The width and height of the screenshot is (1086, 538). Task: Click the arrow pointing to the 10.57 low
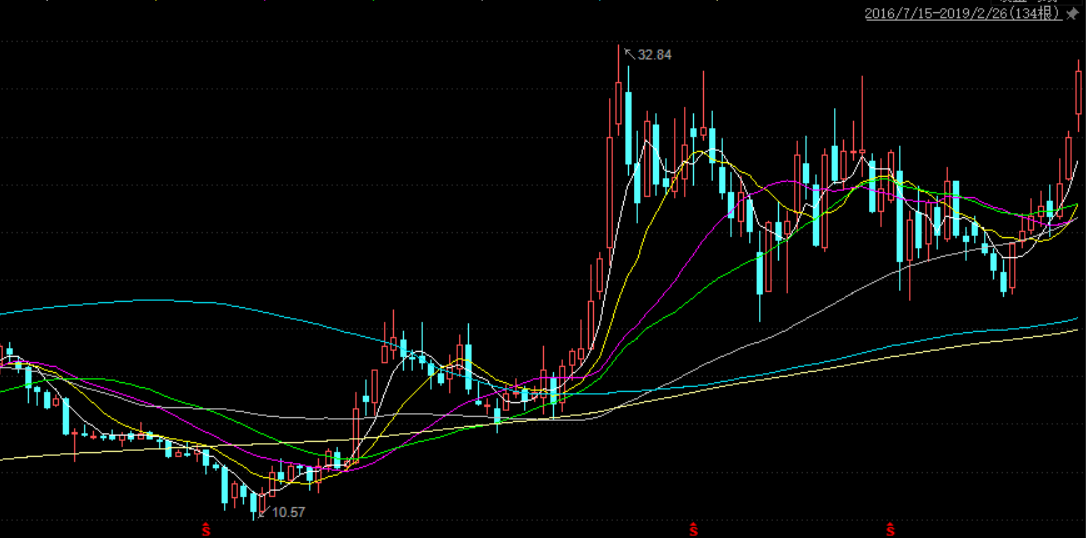[x=264, y=513]
